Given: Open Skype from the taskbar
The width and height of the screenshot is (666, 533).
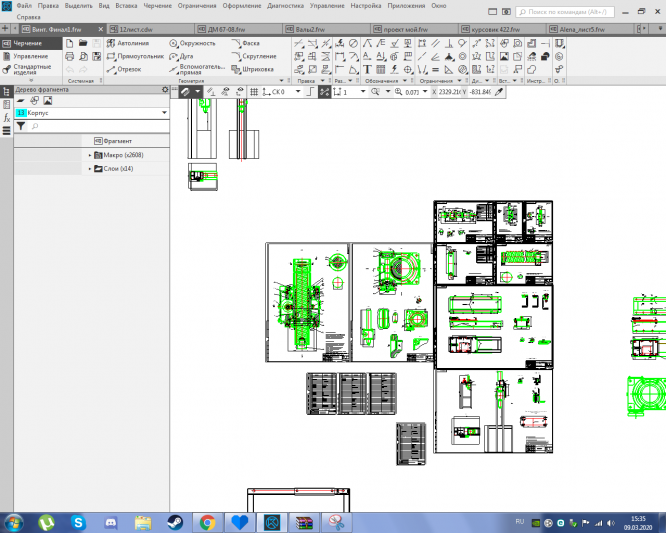Looking at the screenshot, I should [x=78, y=523].
